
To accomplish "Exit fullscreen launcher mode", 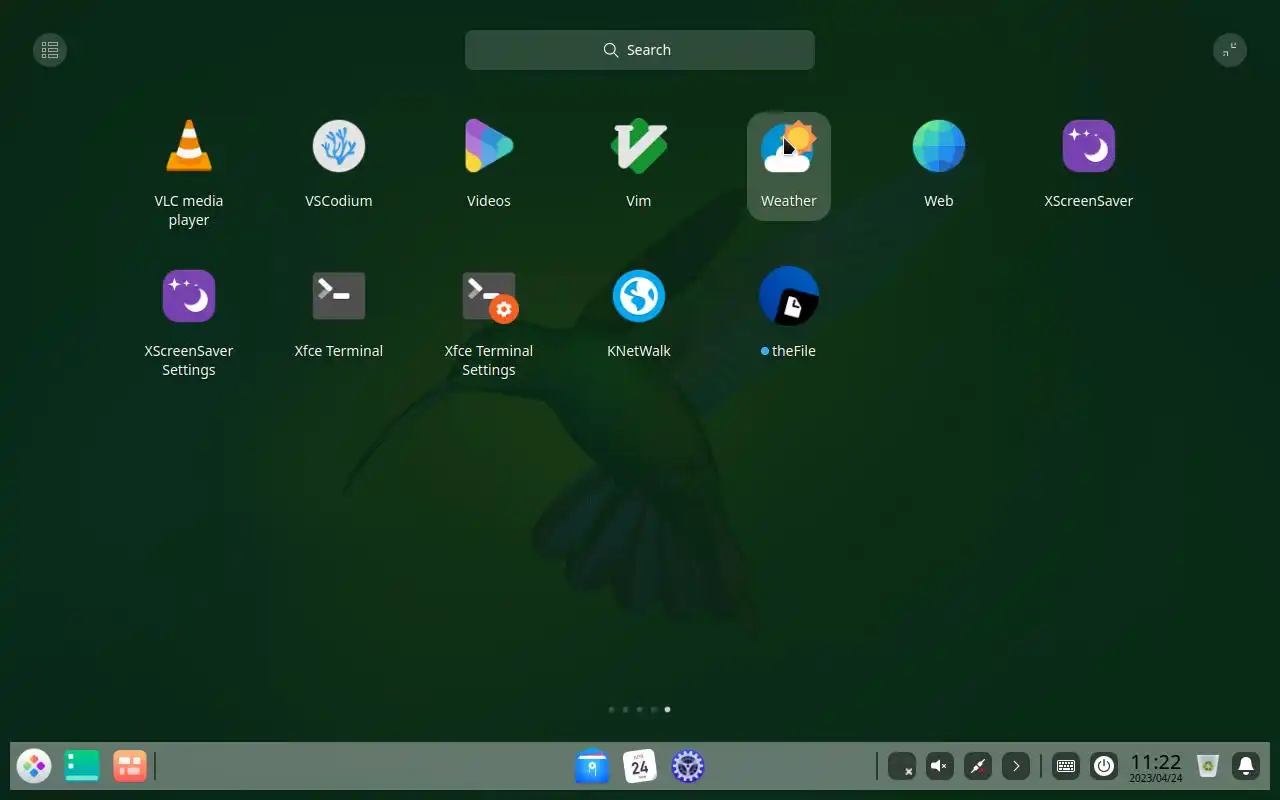I will [x=1230, y=50].
